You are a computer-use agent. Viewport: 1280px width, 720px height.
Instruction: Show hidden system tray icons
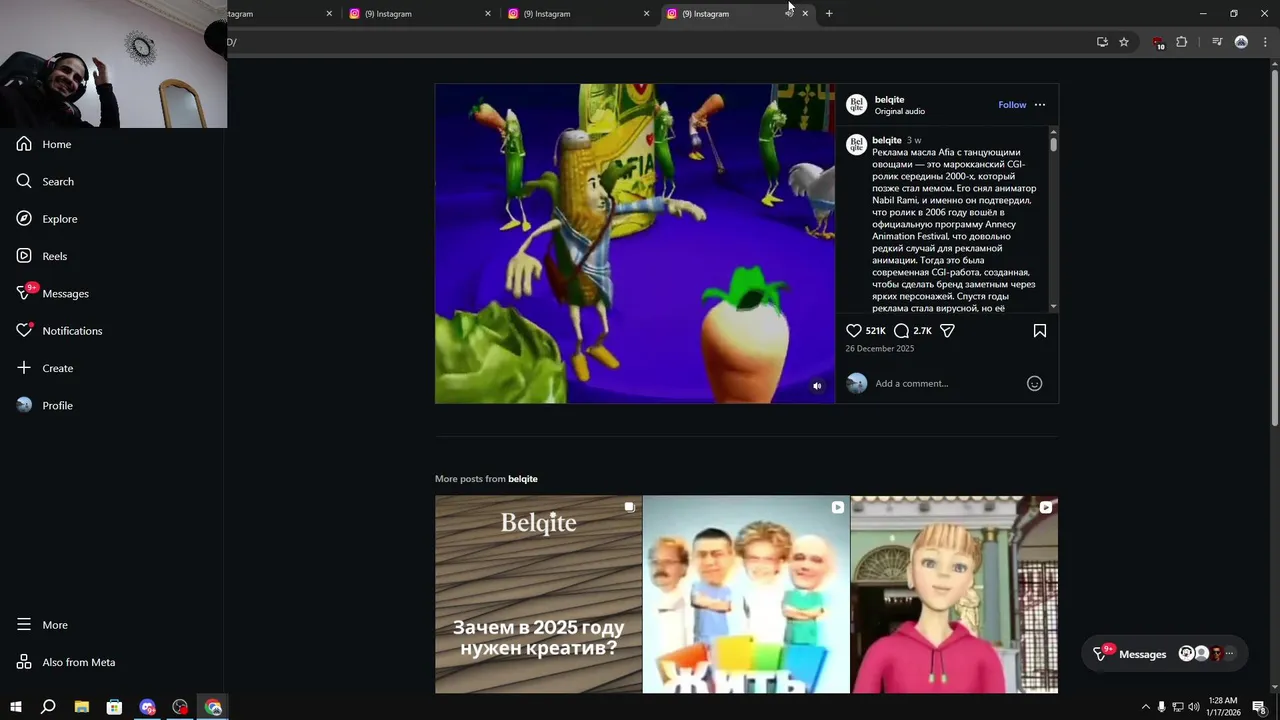click(x=1146, y=707)
